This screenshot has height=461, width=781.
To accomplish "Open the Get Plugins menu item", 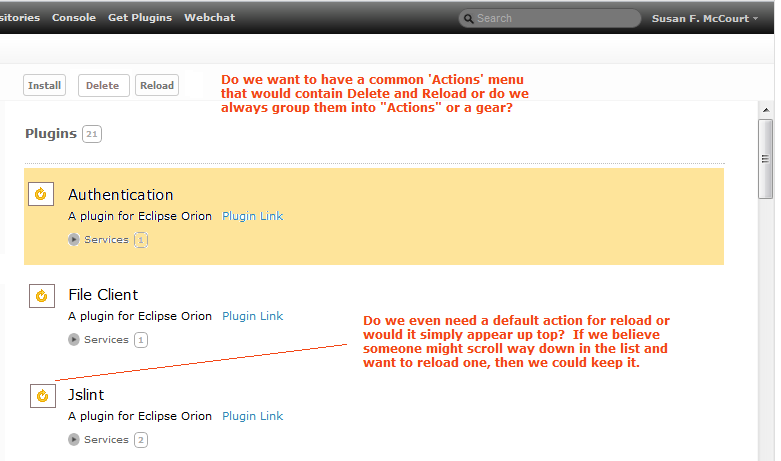I will (140, 17).
